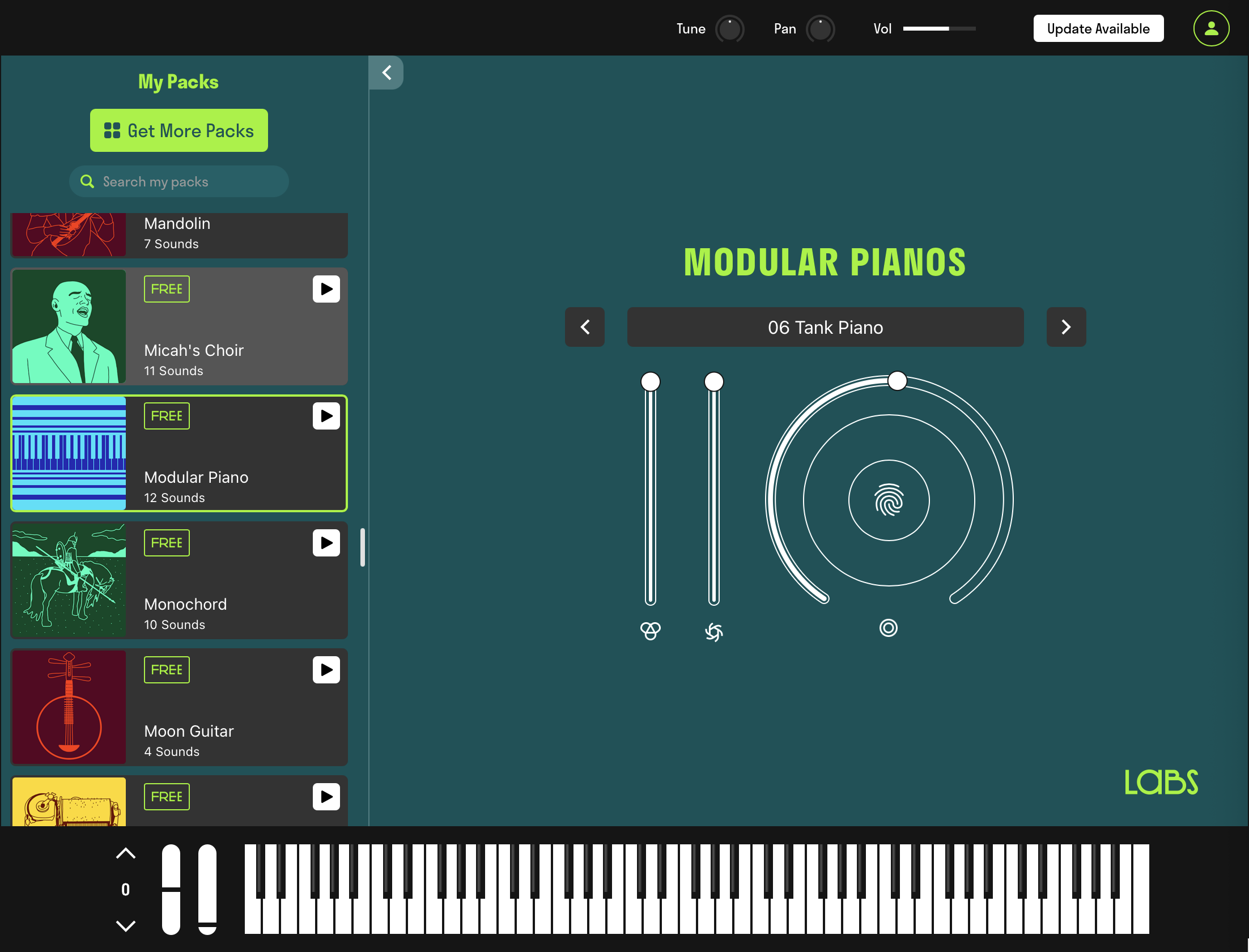Click the swirl dynamics icon below slider
The width and height of the screenshot is (1249, 952).
(x=713, y=631)
